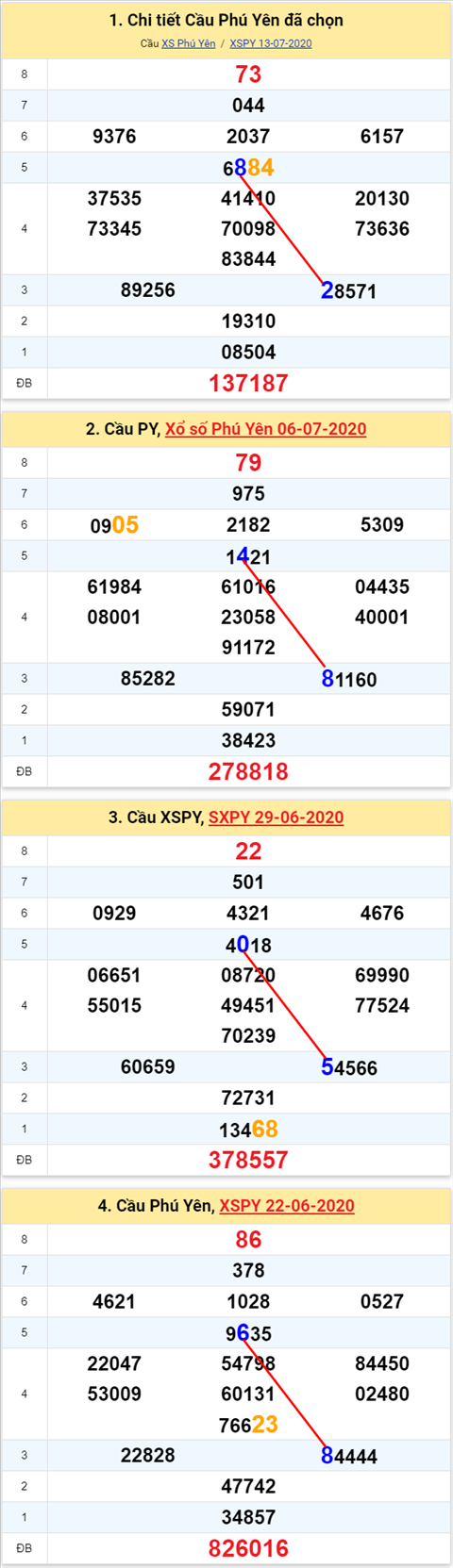Click the number 1421
Screen dimensions: 453x1568
[x=248, y=557]
